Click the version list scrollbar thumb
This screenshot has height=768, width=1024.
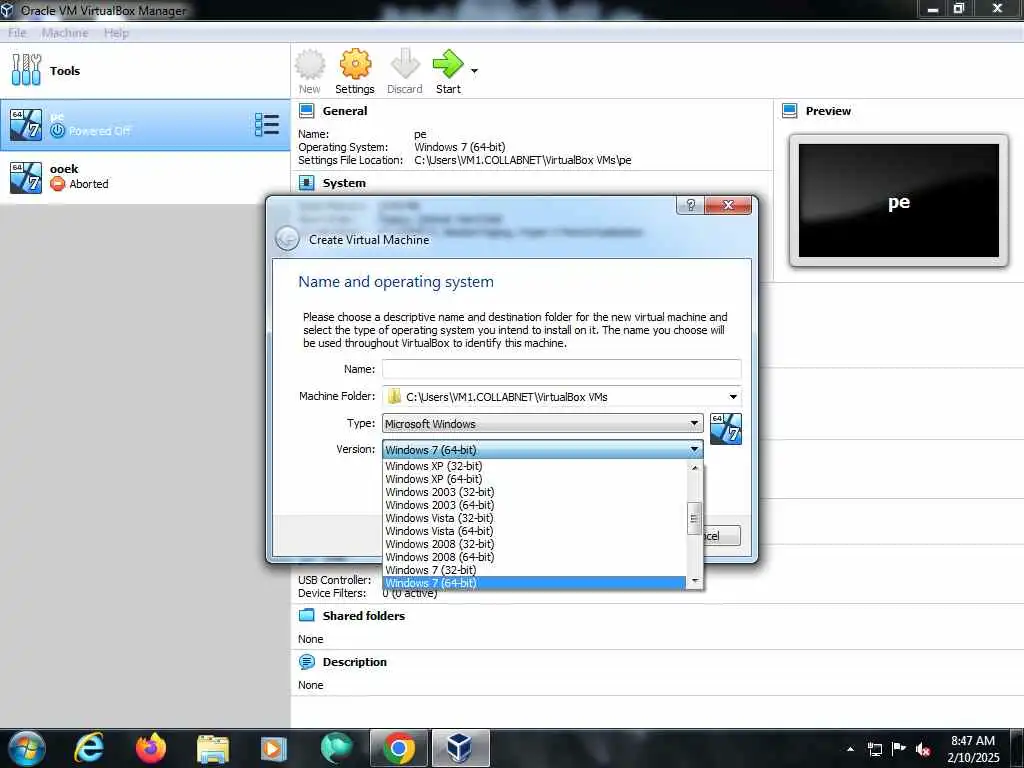[x=695, y=519]
